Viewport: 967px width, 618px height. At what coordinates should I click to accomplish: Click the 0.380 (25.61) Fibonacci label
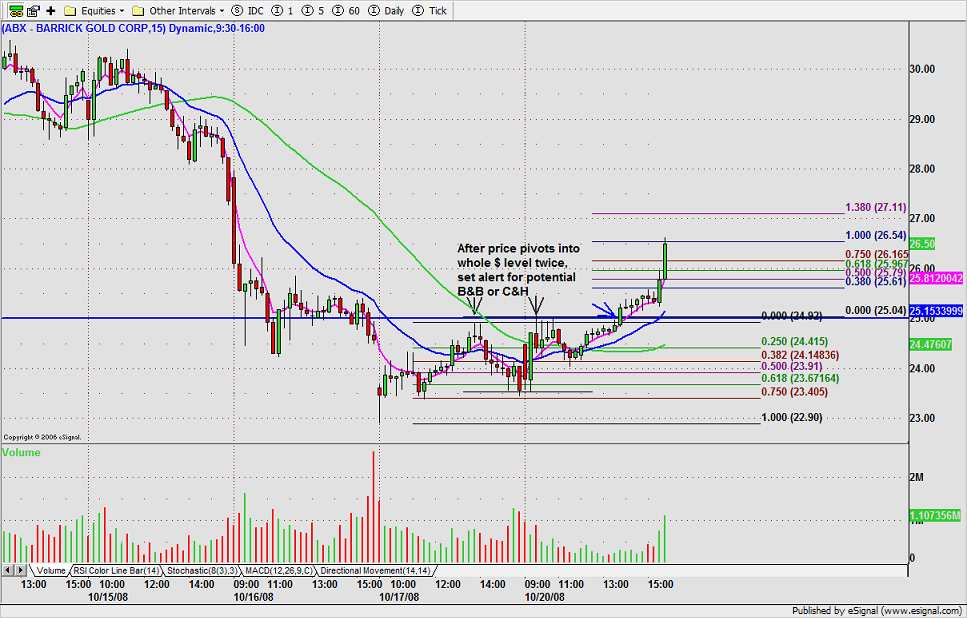tap(876, 281)
